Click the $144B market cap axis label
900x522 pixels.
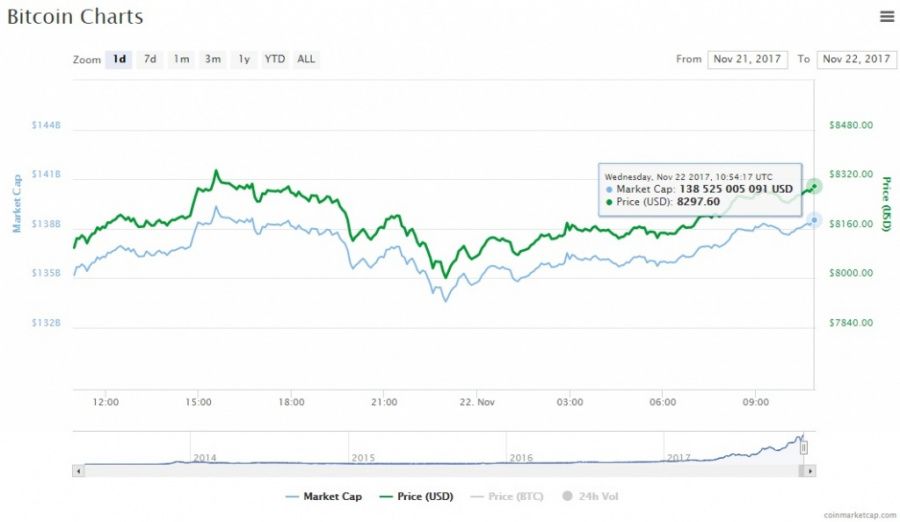tap(46, 125)
